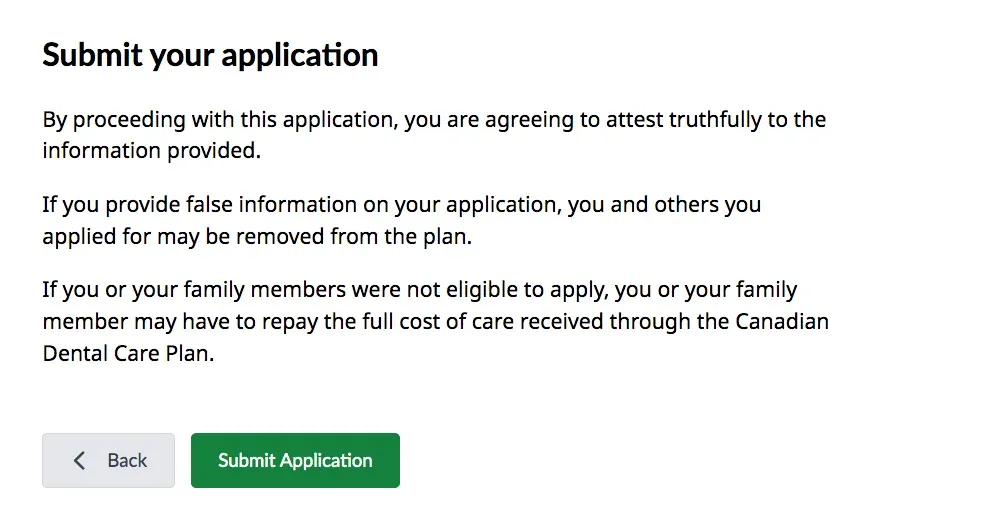Viewport: 1002px width, 528px height.
Task: Click the paragraph about repaying cost of care
Action: [434, 322]
